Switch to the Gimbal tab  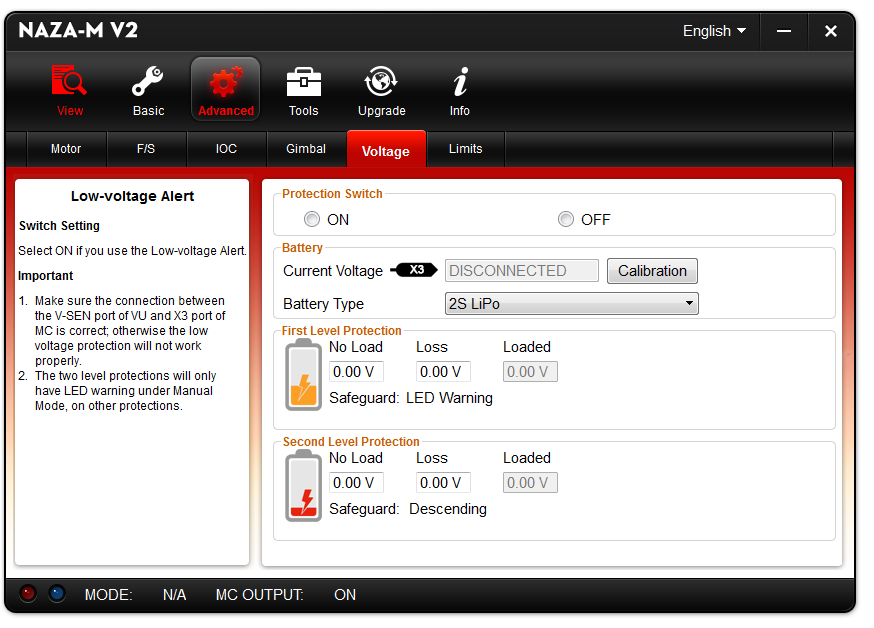click(x=306, y=149)
